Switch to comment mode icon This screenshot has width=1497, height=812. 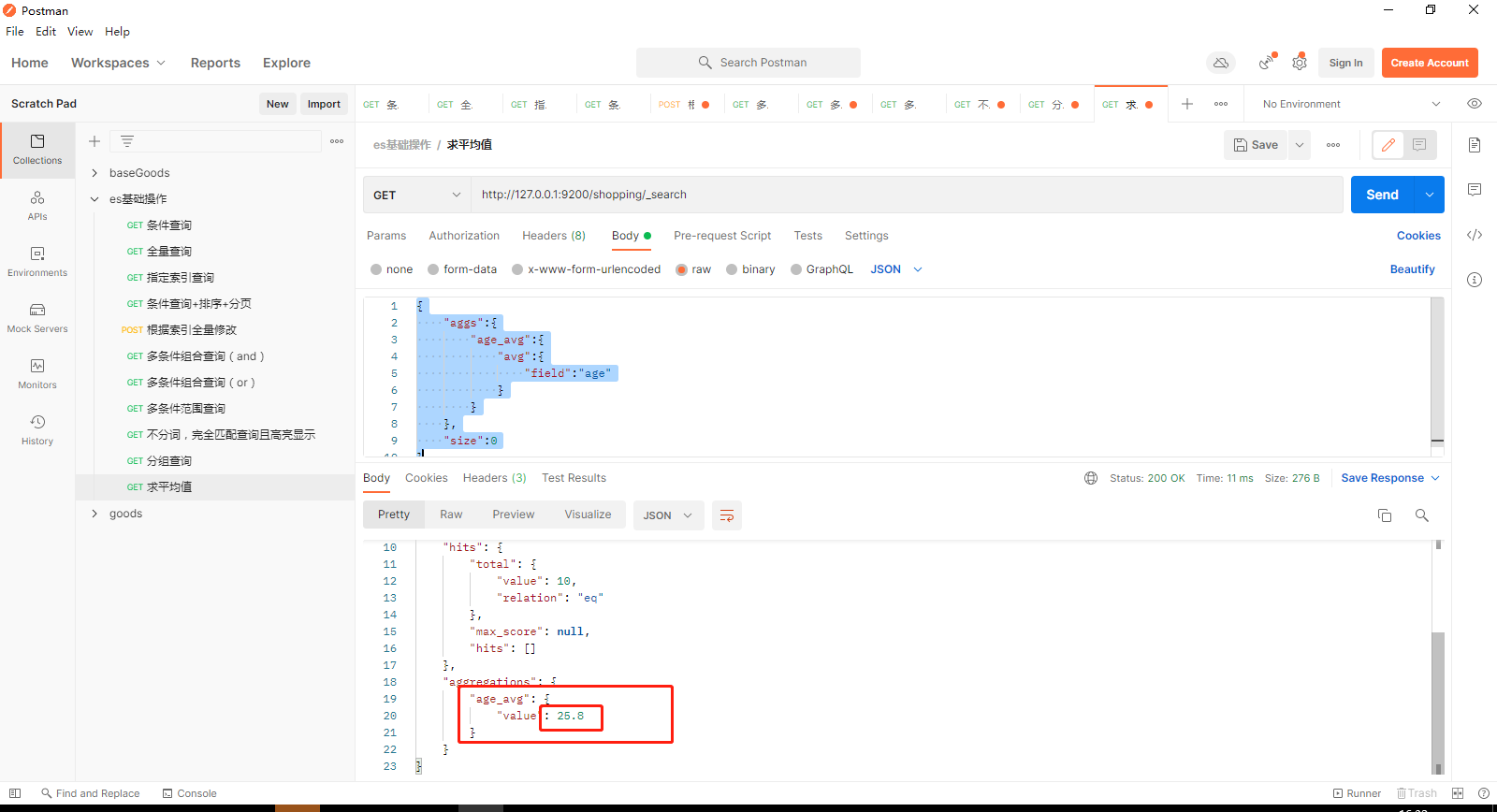tap(1419, 145)
